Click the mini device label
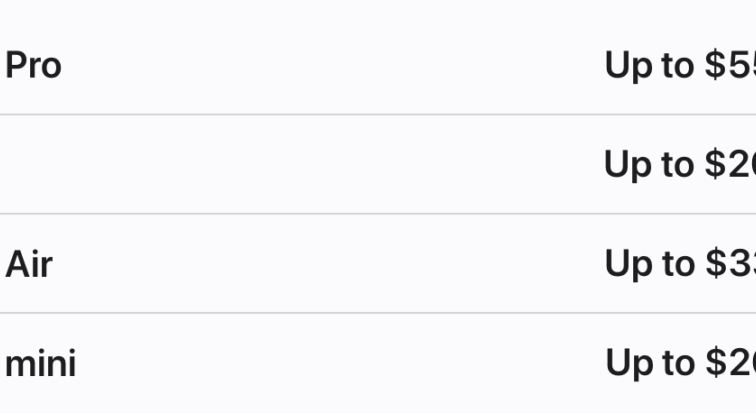 (40, 363)
